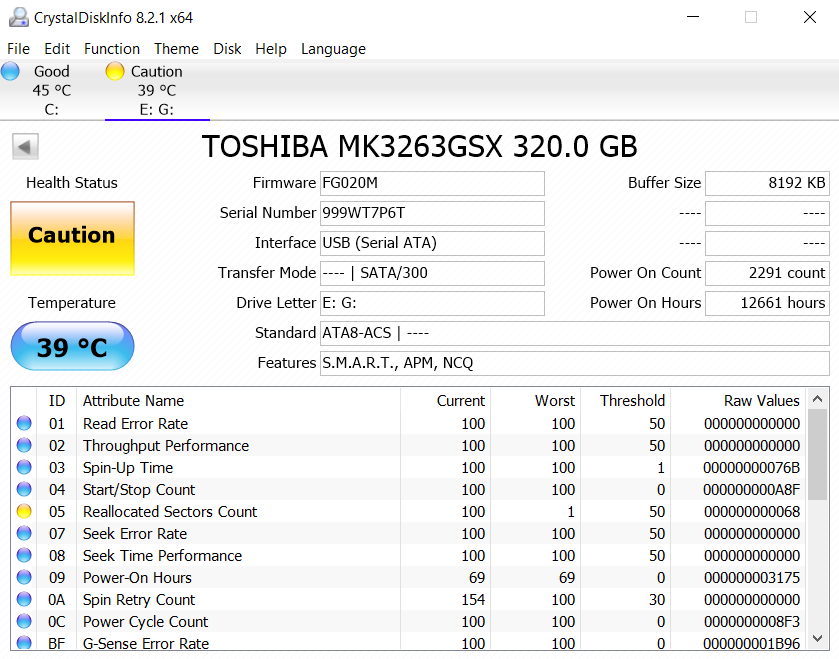Click the Attribute Name column header
The image size is (839, 659).
[x=239, y=401]
